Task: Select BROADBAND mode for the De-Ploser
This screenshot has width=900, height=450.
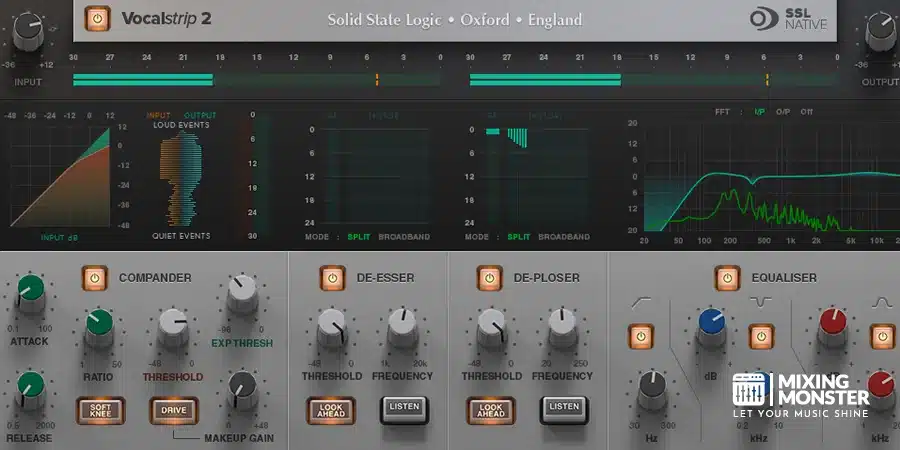Action: coord(564,236)
